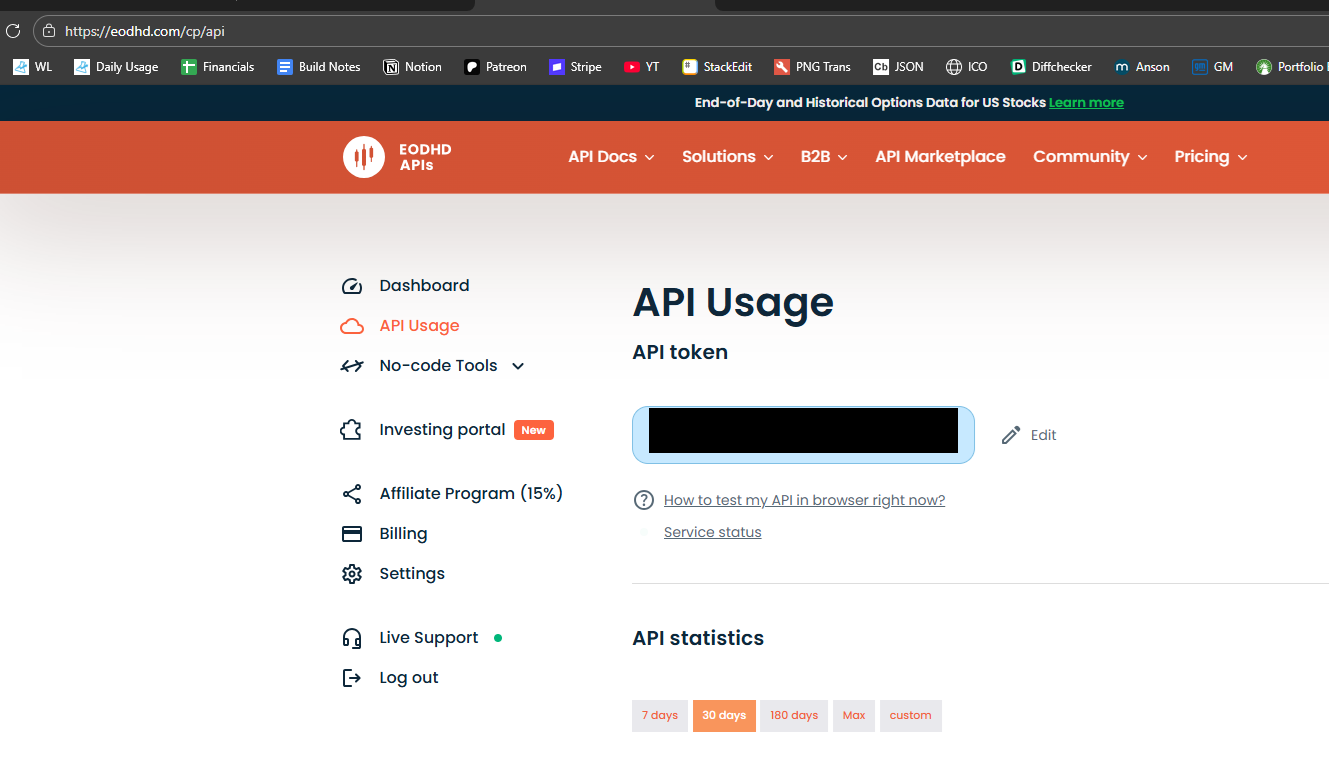Screen dimensions: 1329x766
Task: Open the Stripe bookmark in bookmarks bar
Action: [x=575, y=67]
